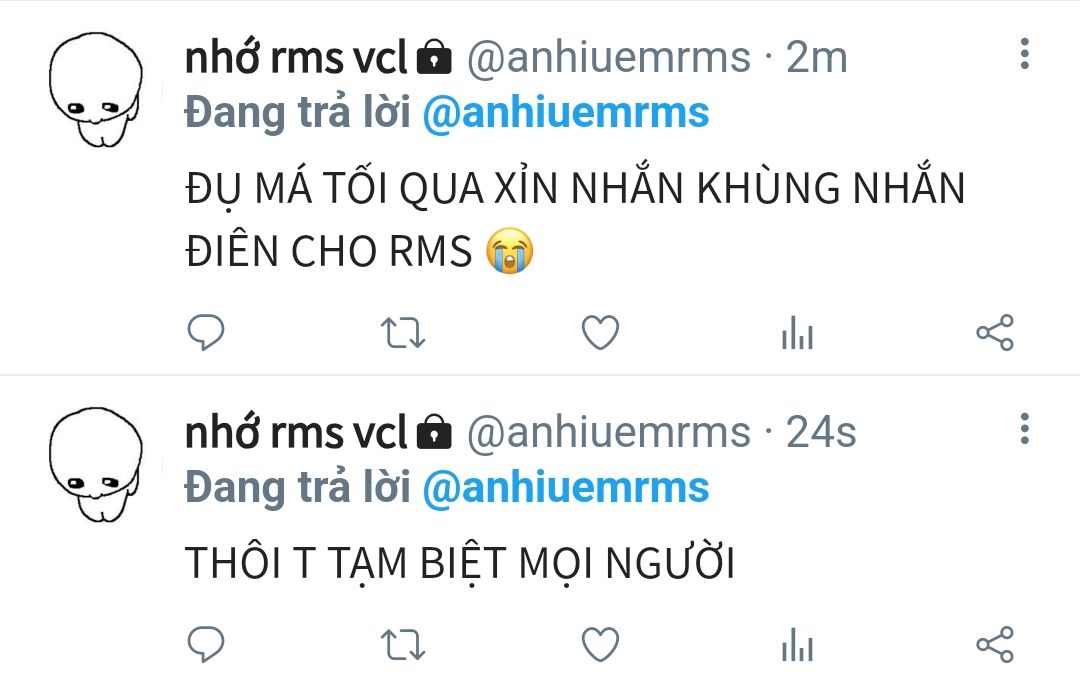Open @anhiuemrms mention link in first tweet
1080x682 pixels.
click(565, 113)
